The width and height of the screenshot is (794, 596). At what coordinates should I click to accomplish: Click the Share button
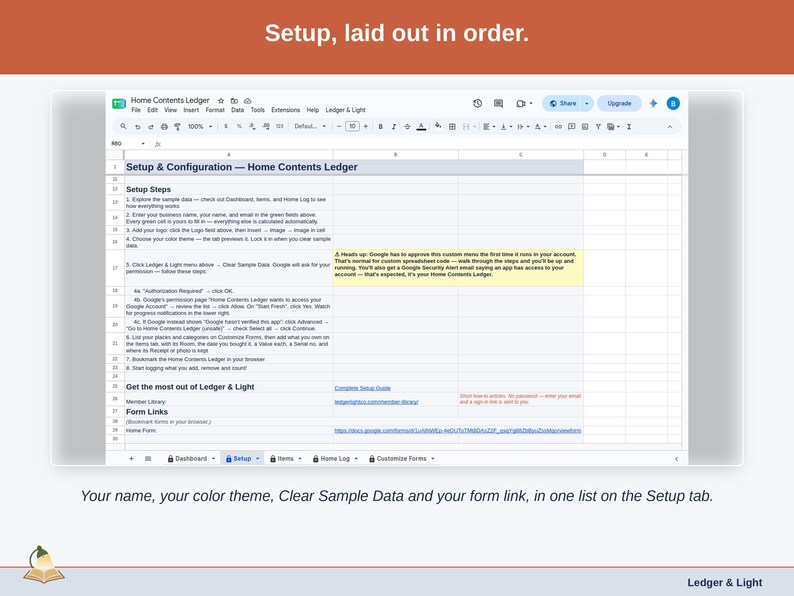[x=562, y=103]
